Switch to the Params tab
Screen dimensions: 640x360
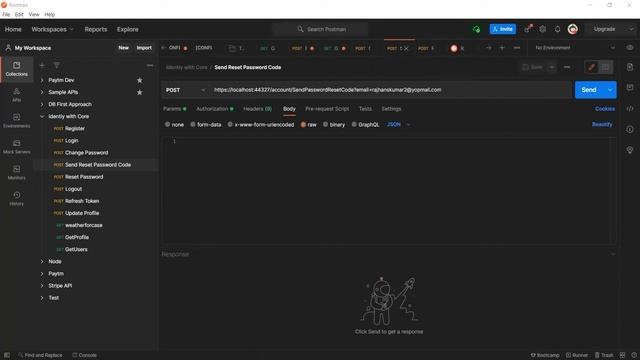pos(174,109)
